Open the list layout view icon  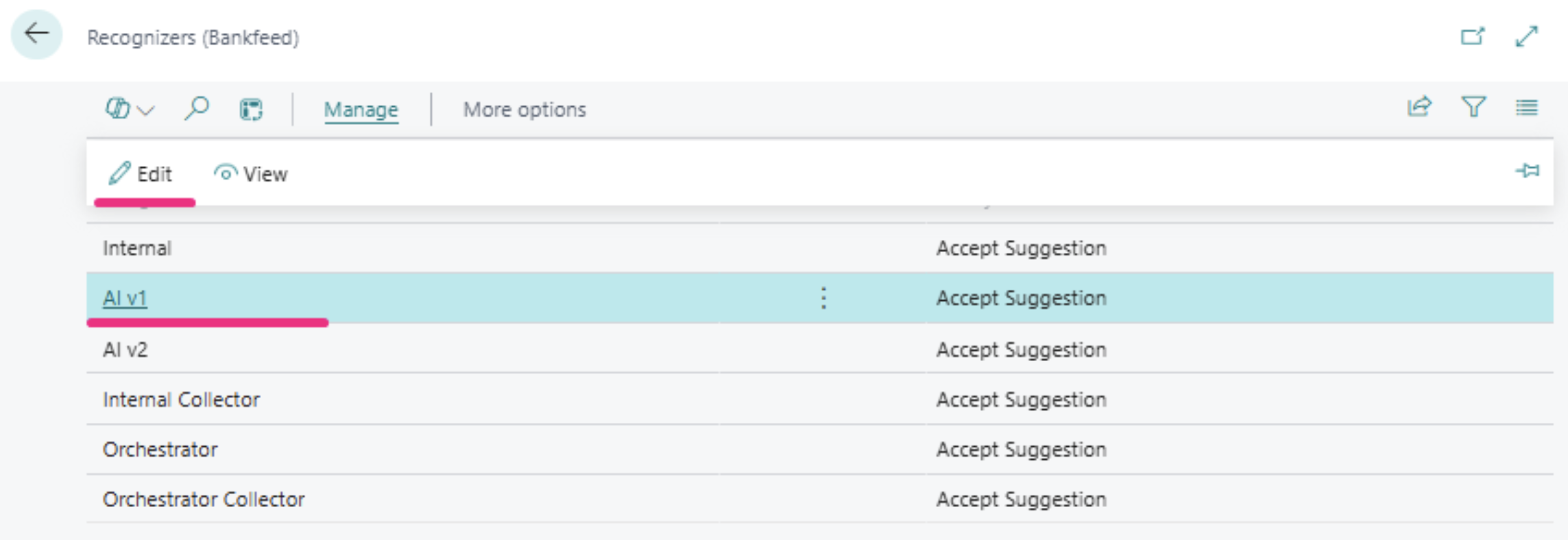point(1526,108)
